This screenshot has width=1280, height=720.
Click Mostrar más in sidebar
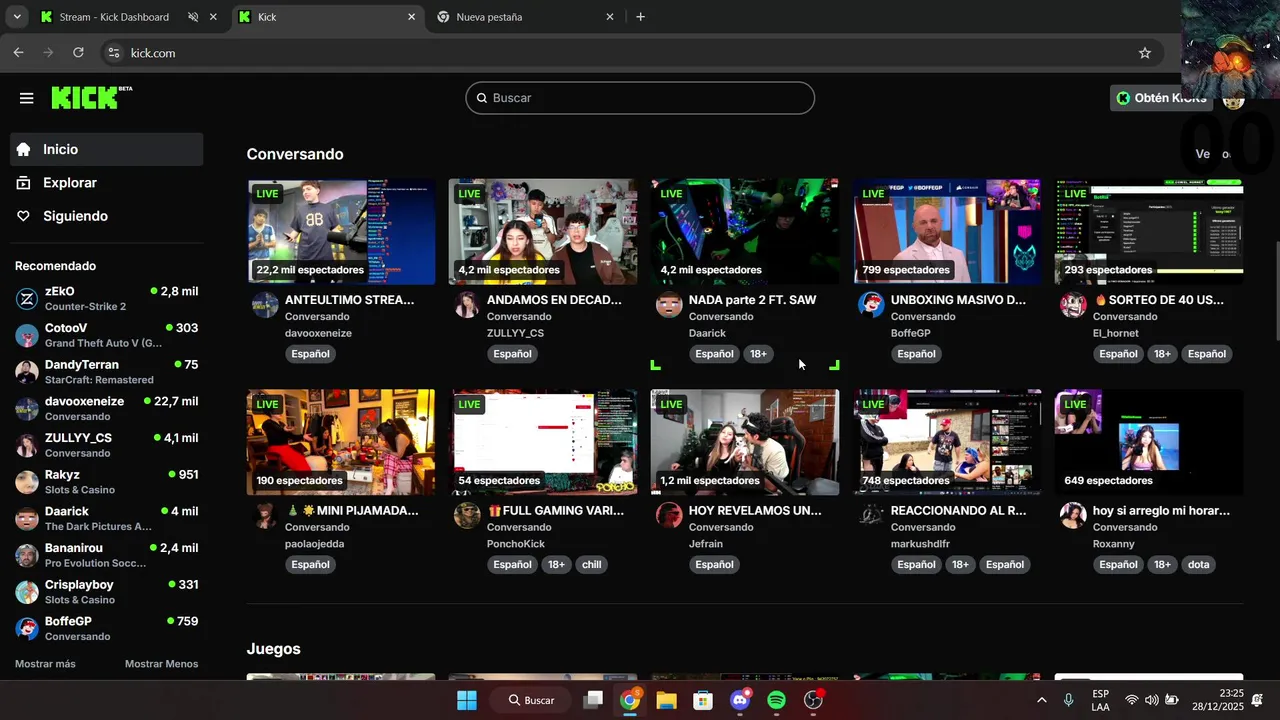pyautogui.click(x=45, y=664)
